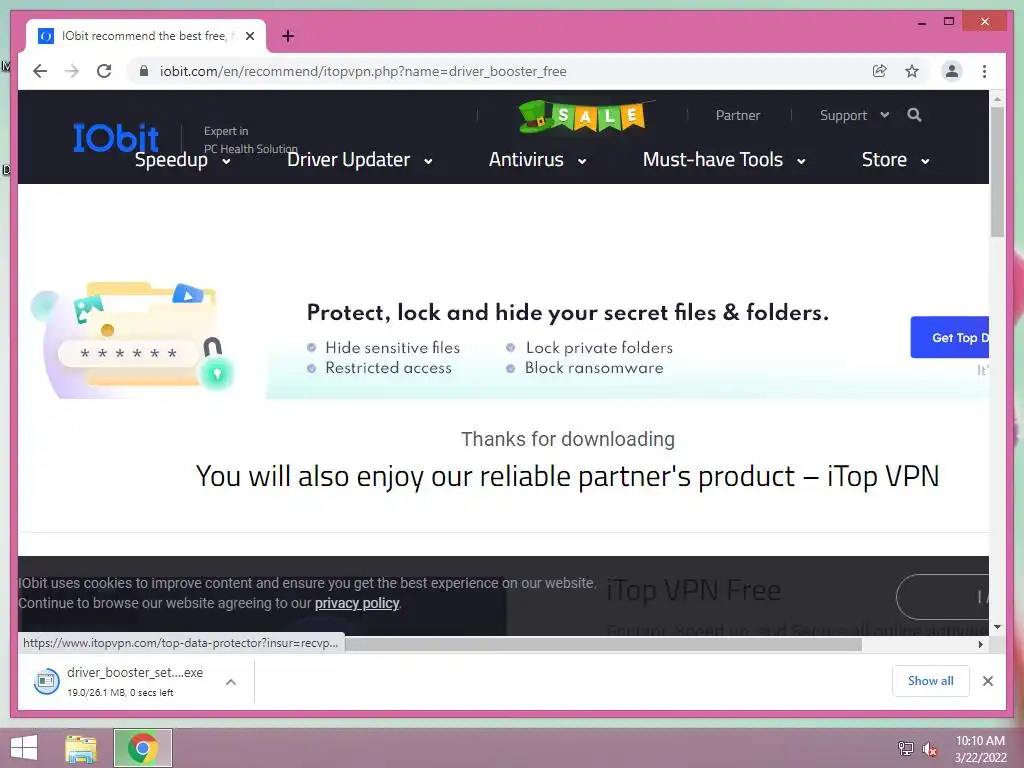Click the 'Restricted access' bullet text
The width and height of the screenshot is (1024, 768).
[389, 368]
